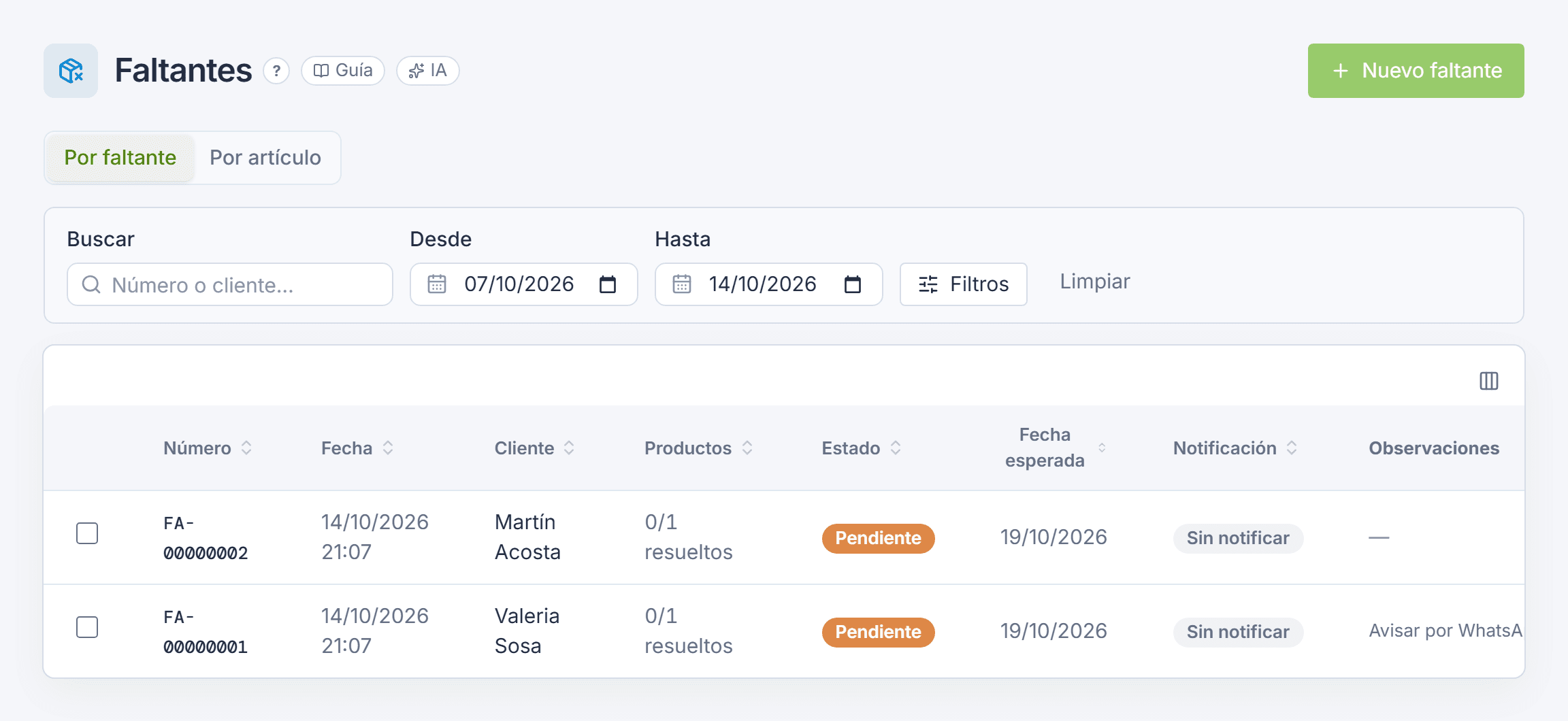This screenshot has height=721, width=1568.
Task: Sort by Cliente column
Action: [534, 448]
